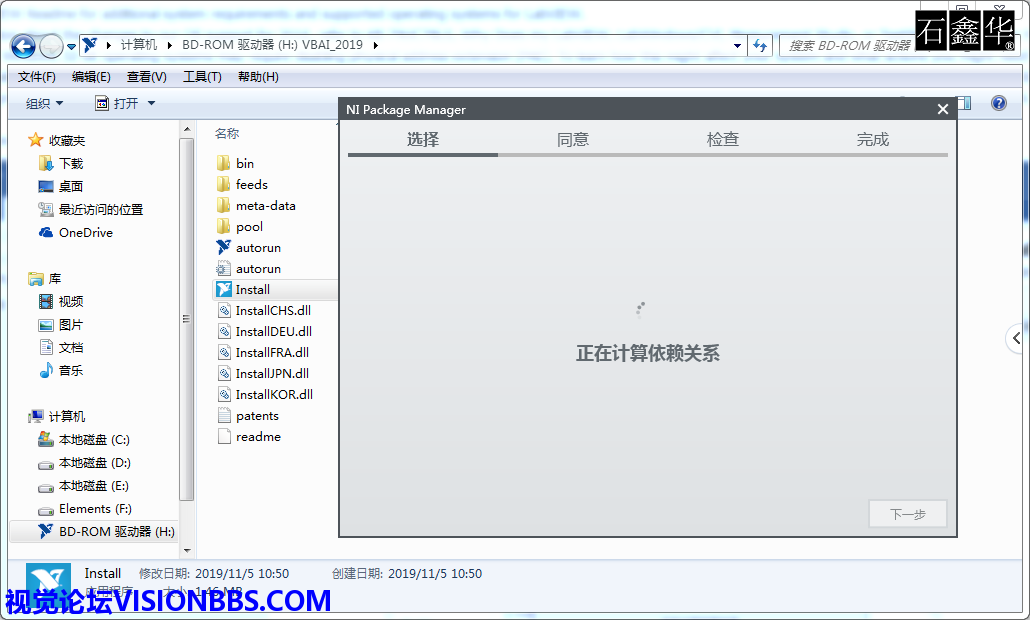This screenshot has height=620, width=1030.
Task: Open OneDrive in the navigation pane
Action: [85, 232]
